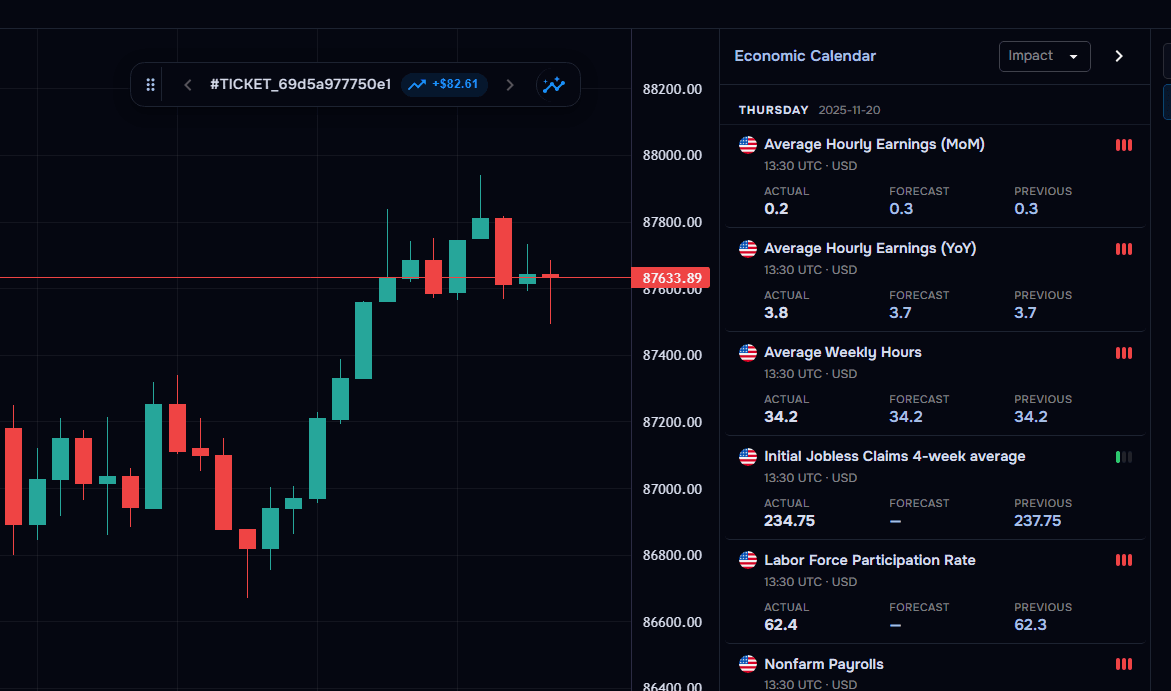Select the #TICKET_69d5a977750e1 label

300,84
